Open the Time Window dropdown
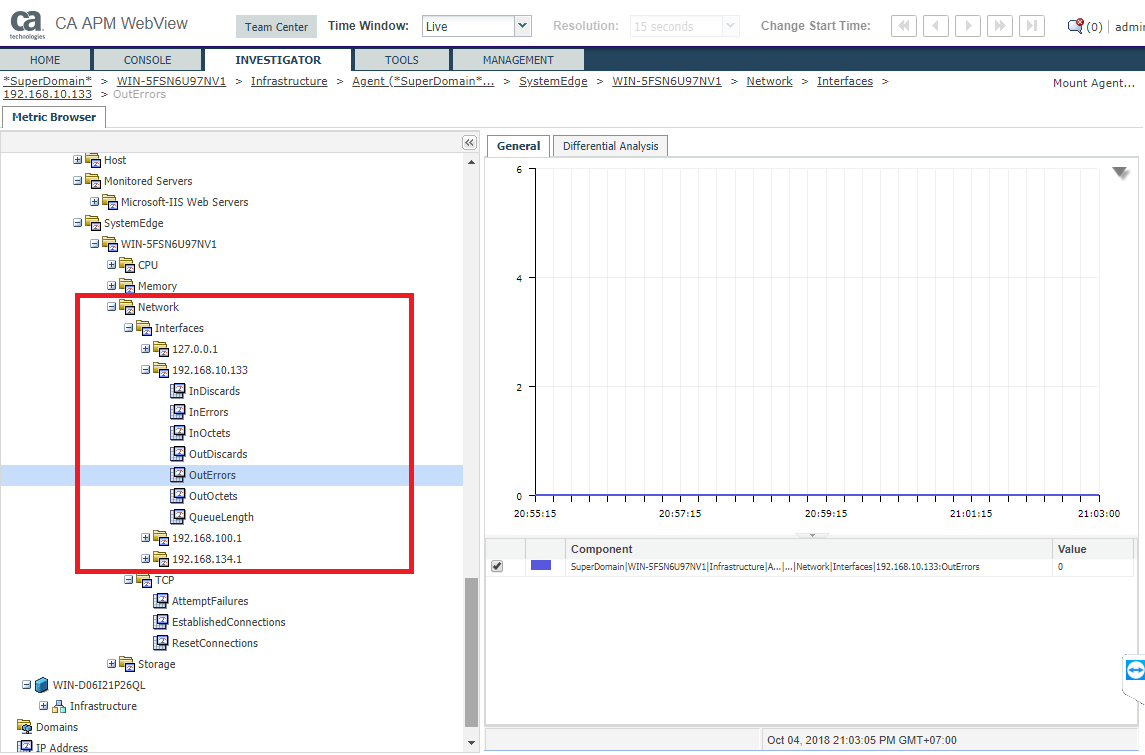 tap(522, 26)
